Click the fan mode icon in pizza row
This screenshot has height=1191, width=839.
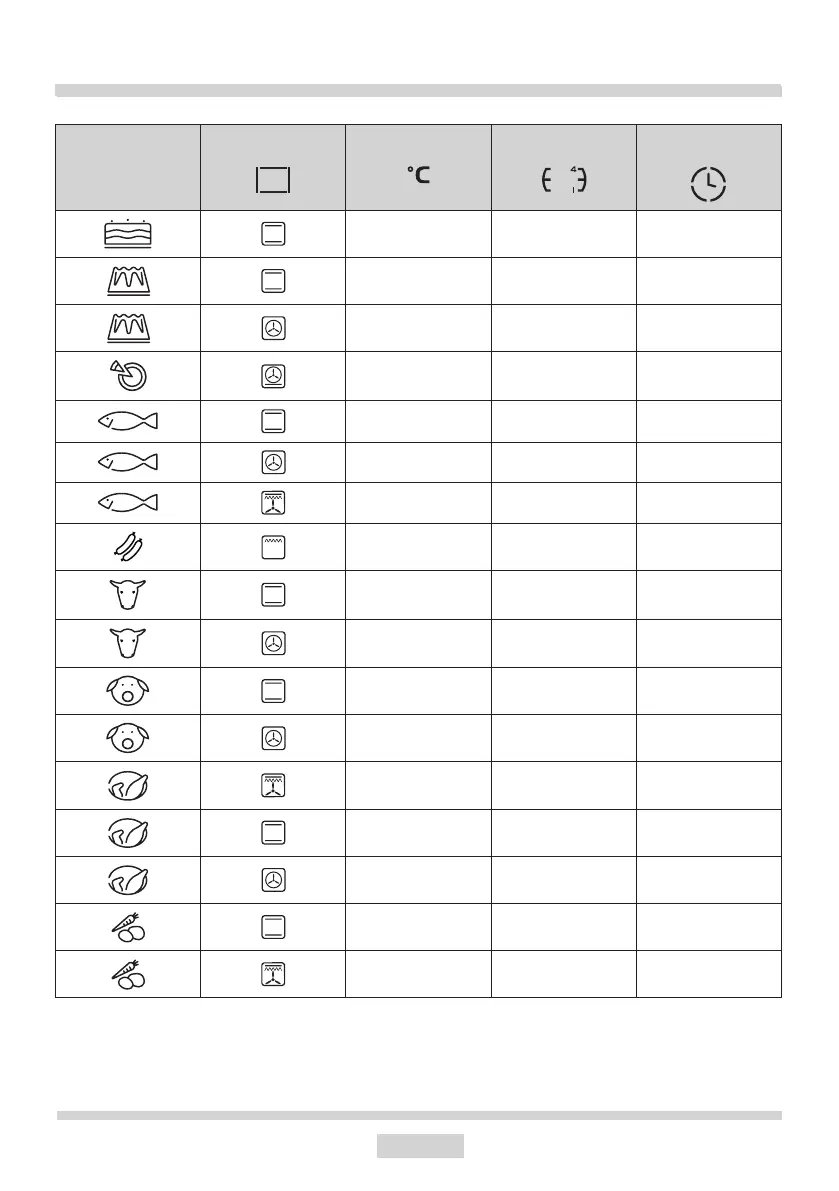click(273, 376)
